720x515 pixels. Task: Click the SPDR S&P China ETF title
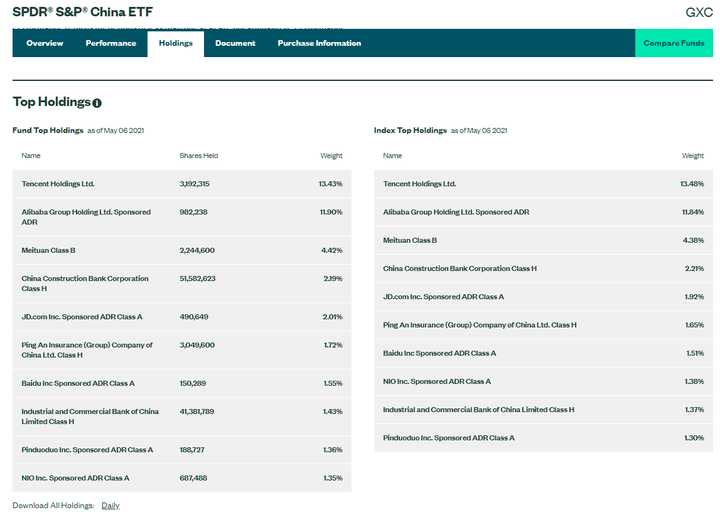tap(83, 12)
